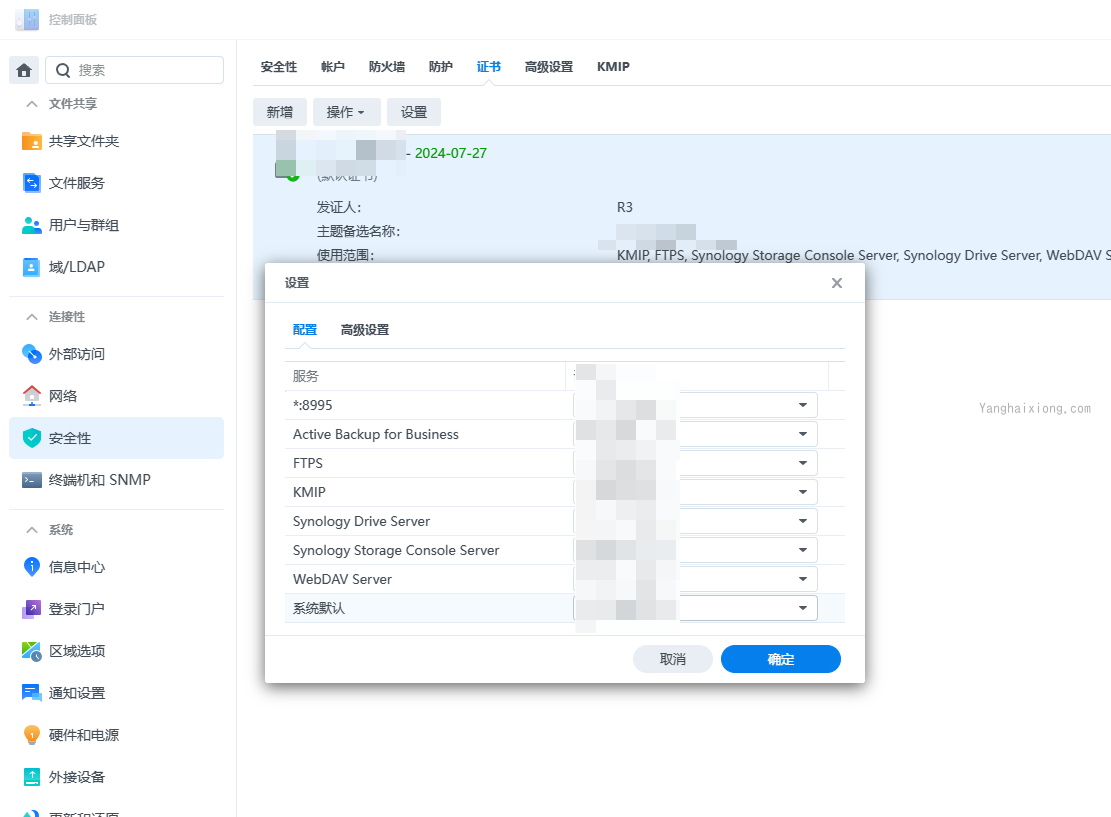The image size is (1111, 817).
Task: Click the Control Panel app icon in title bar
Action: (x=27, y=19)
